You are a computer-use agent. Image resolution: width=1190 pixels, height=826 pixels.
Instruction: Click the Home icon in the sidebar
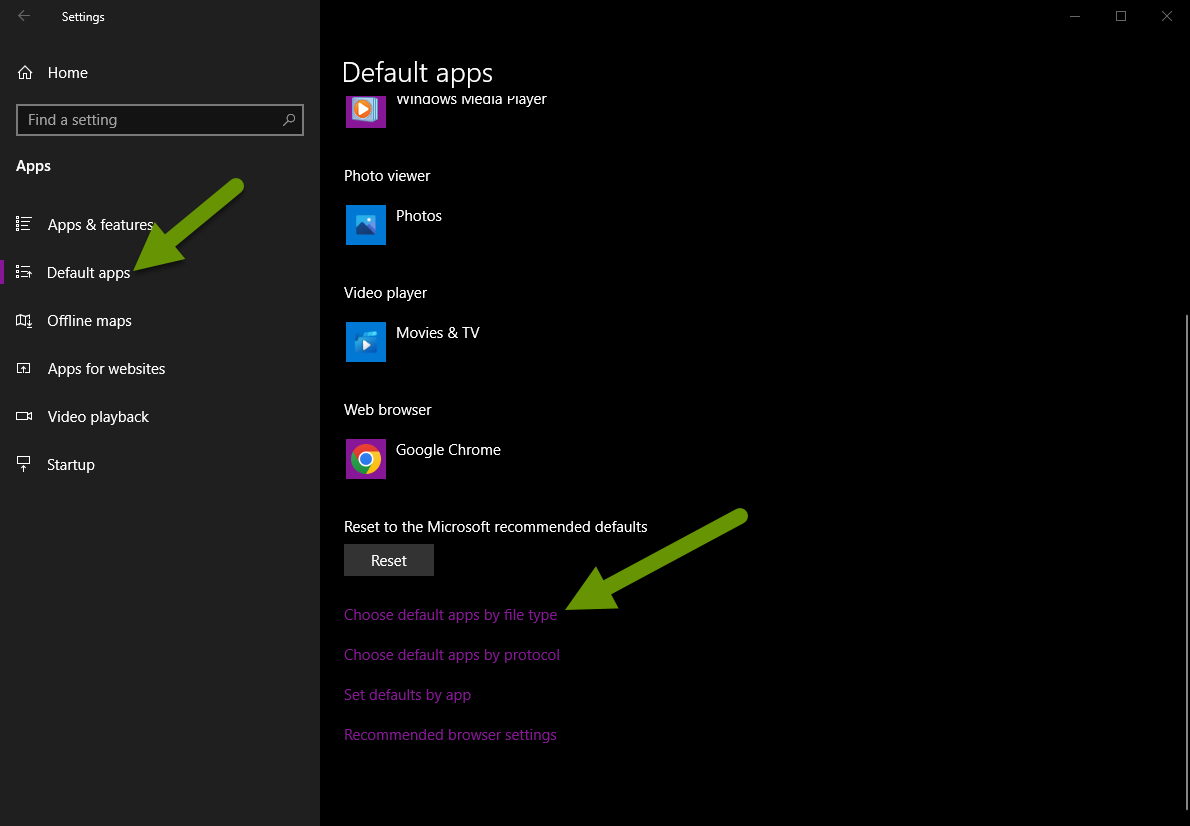point(23,72)
